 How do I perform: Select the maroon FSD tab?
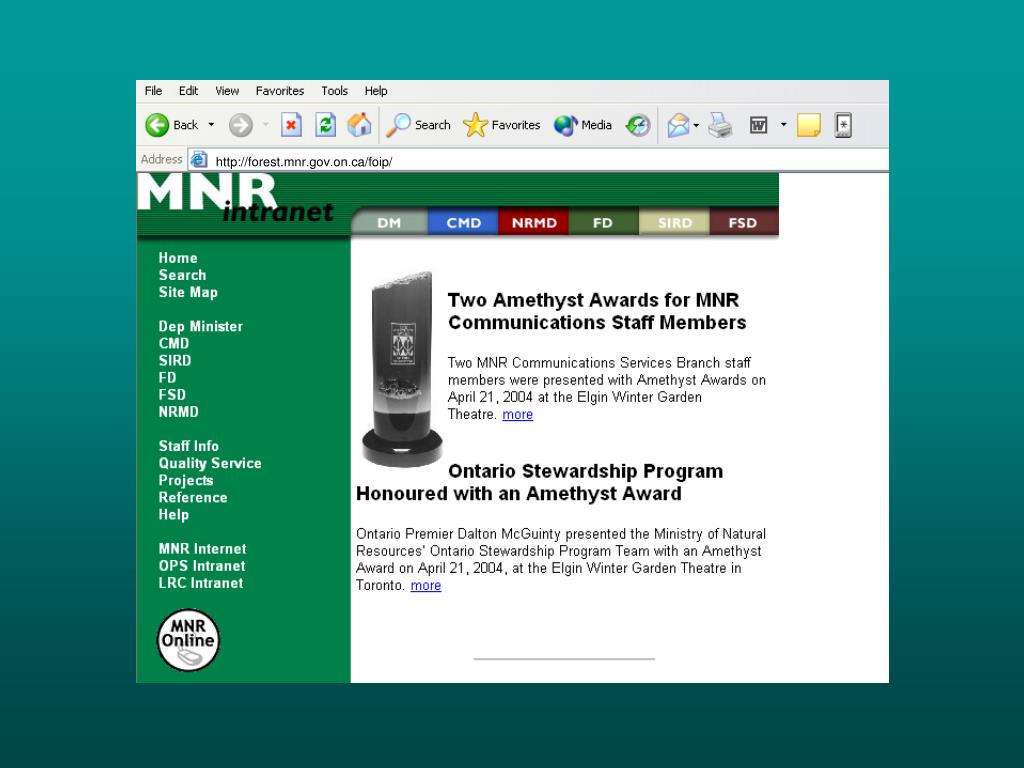tap(743, 222)
